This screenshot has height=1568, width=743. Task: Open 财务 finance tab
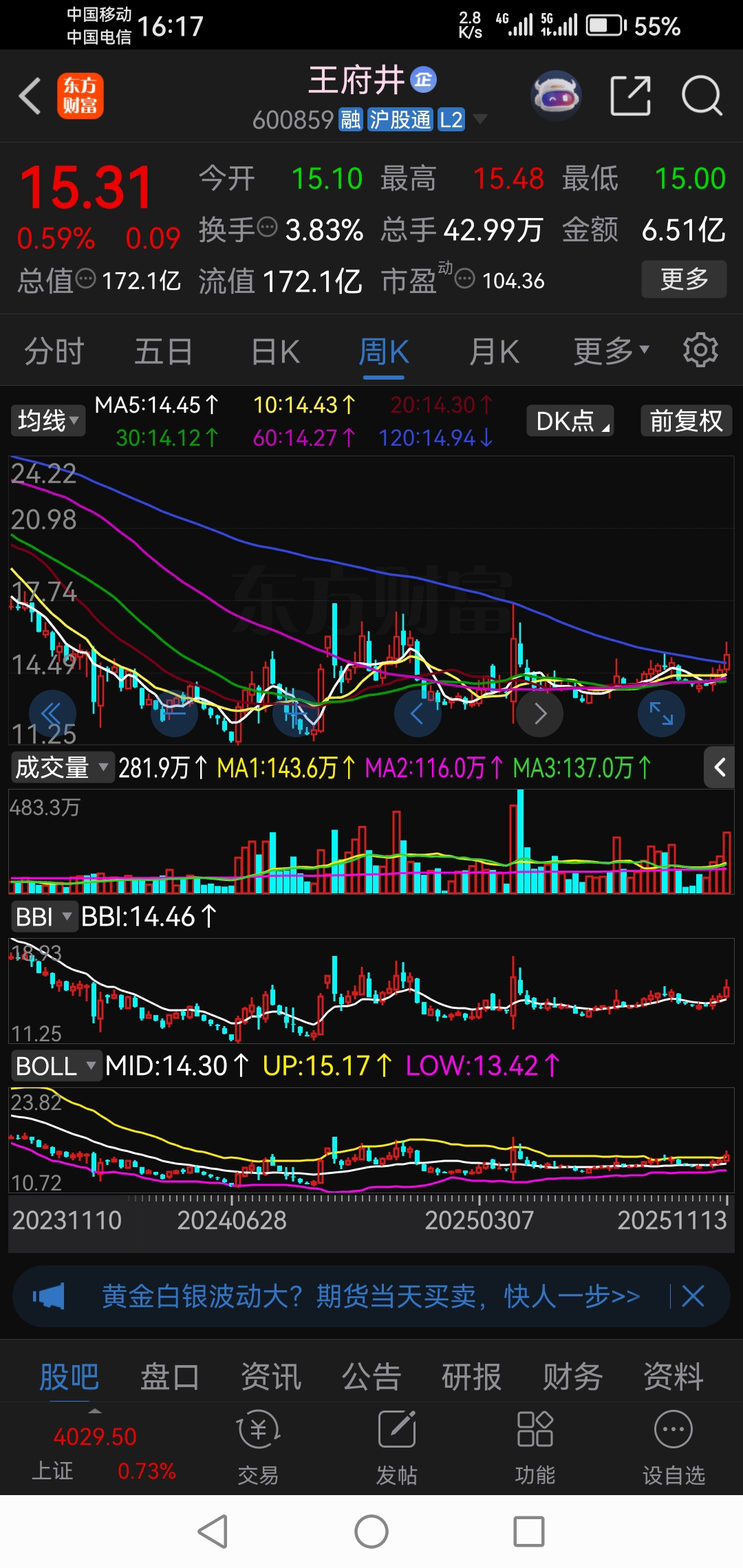click(x=572, y=1377)
